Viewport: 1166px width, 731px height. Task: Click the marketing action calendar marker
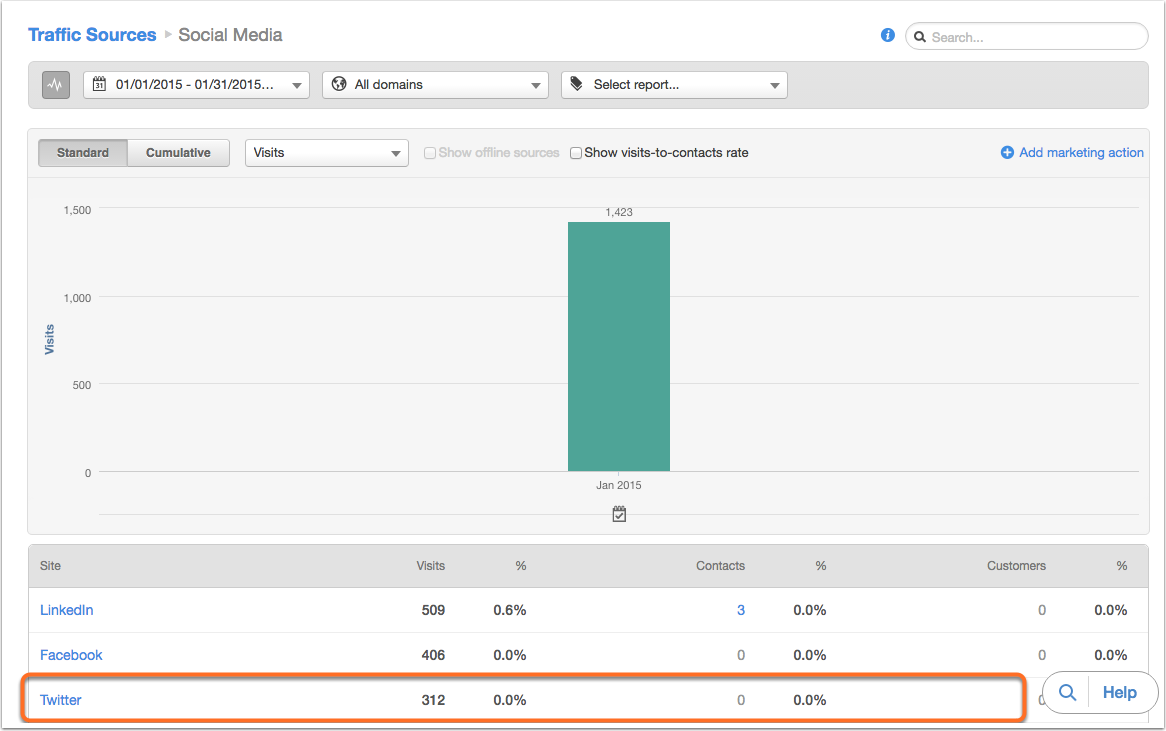click(x=619, y=514)
